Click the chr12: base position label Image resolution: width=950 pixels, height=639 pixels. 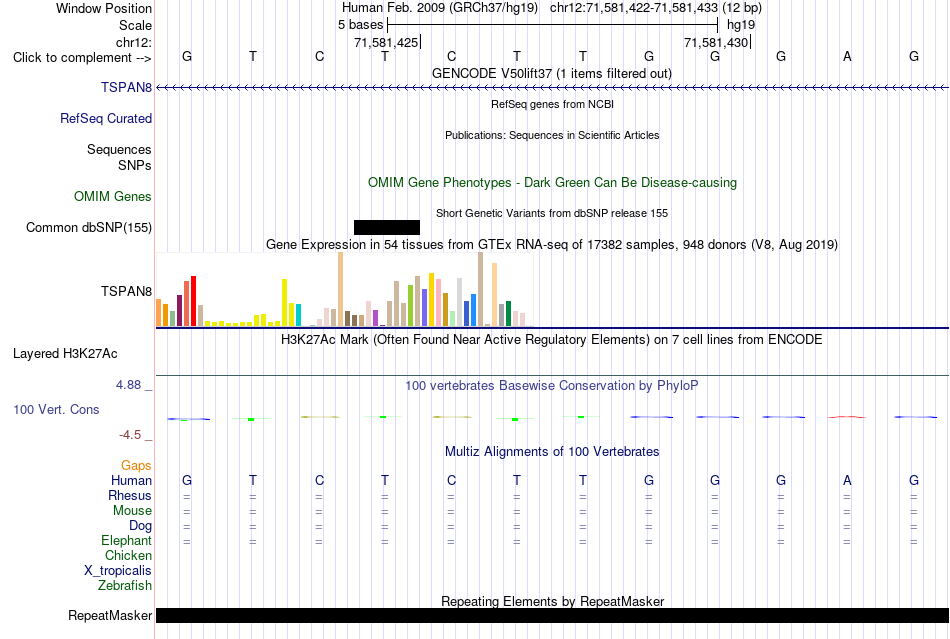tap(133, 42)
